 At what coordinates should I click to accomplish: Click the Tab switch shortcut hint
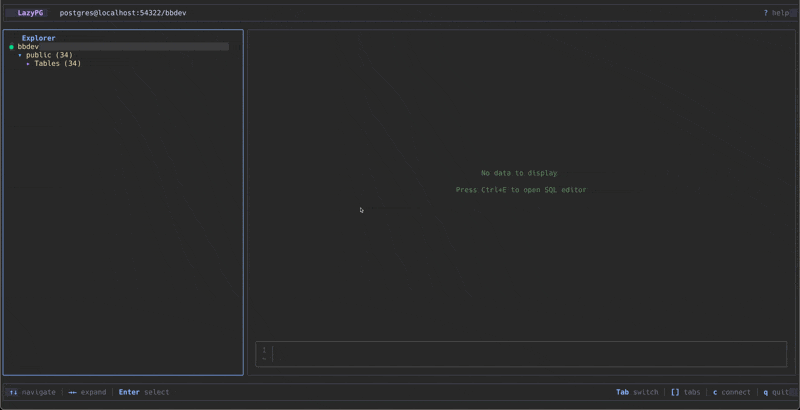637,392
